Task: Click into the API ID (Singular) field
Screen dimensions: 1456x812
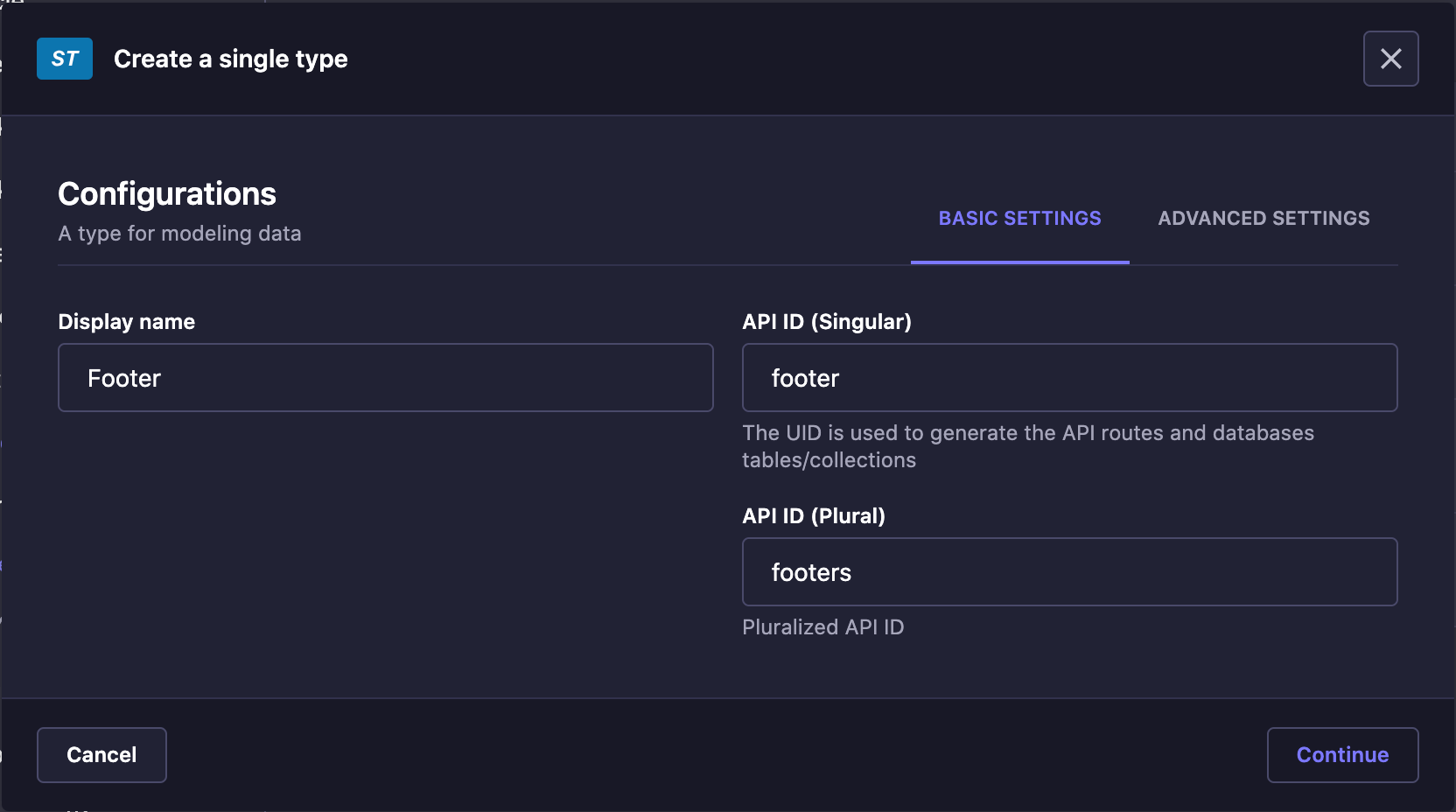Action: (x=1069, y=378)
